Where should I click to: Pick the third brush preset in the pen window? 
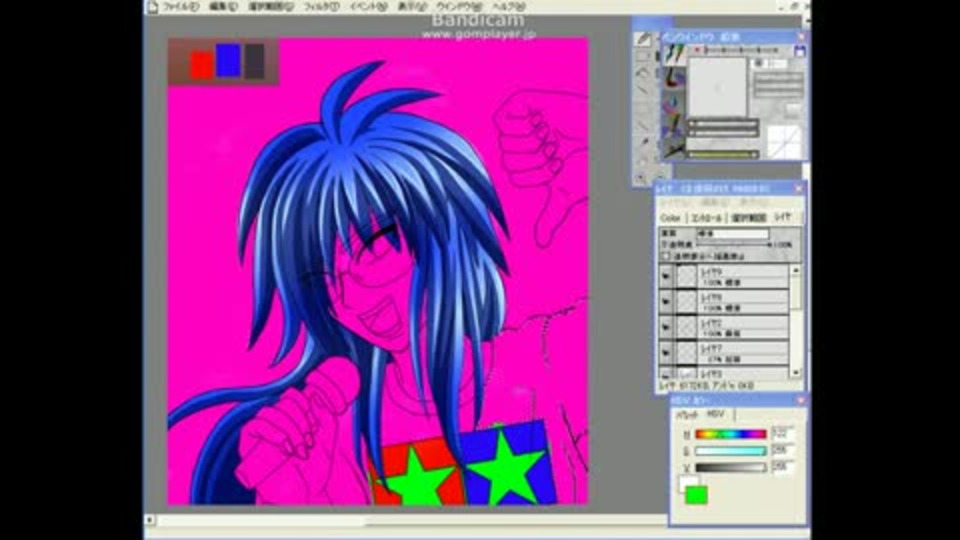pyautogui.click(x=674, y=103)
